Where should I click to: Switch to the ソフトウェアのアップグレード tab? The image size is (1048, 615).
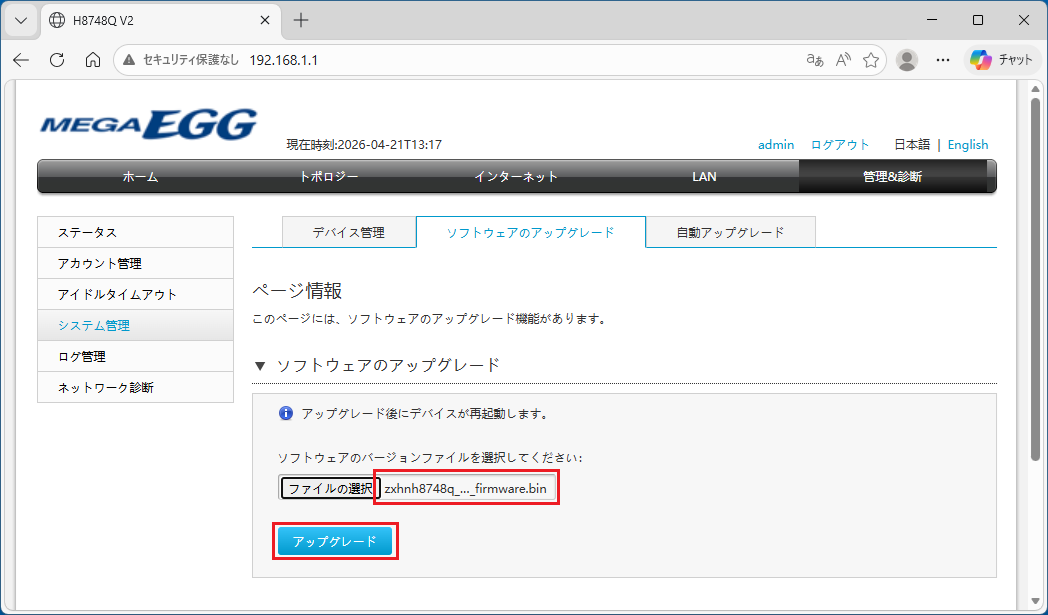(531, 233)
